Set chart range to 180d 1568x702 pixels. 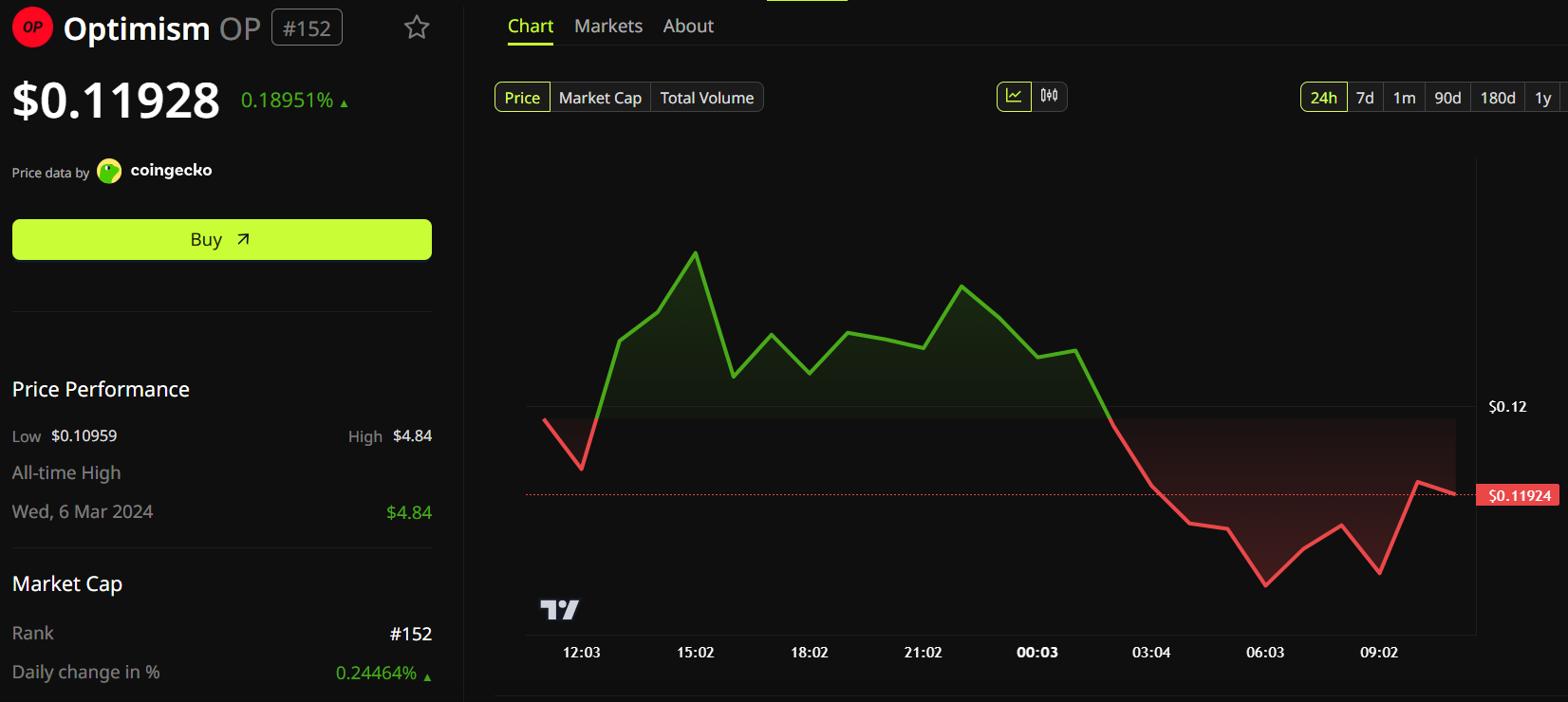pos(1498,98)
